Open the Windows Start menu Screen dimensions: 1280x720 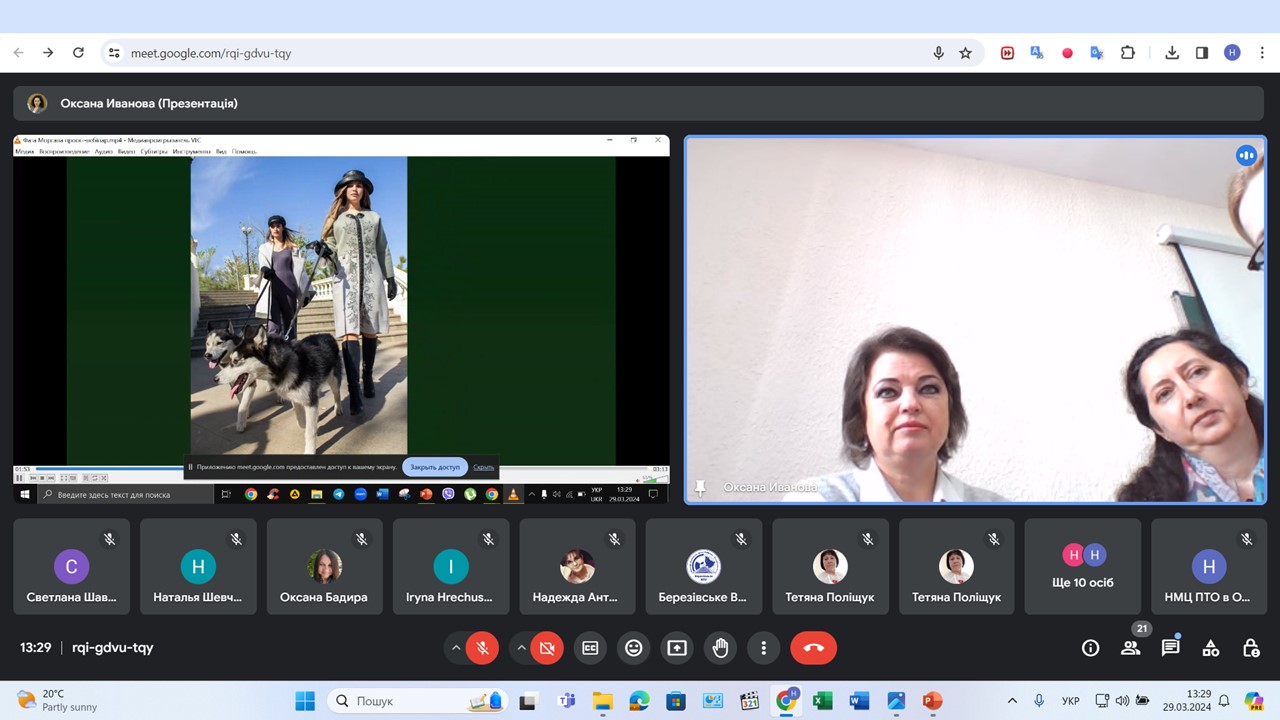[305, 701]
